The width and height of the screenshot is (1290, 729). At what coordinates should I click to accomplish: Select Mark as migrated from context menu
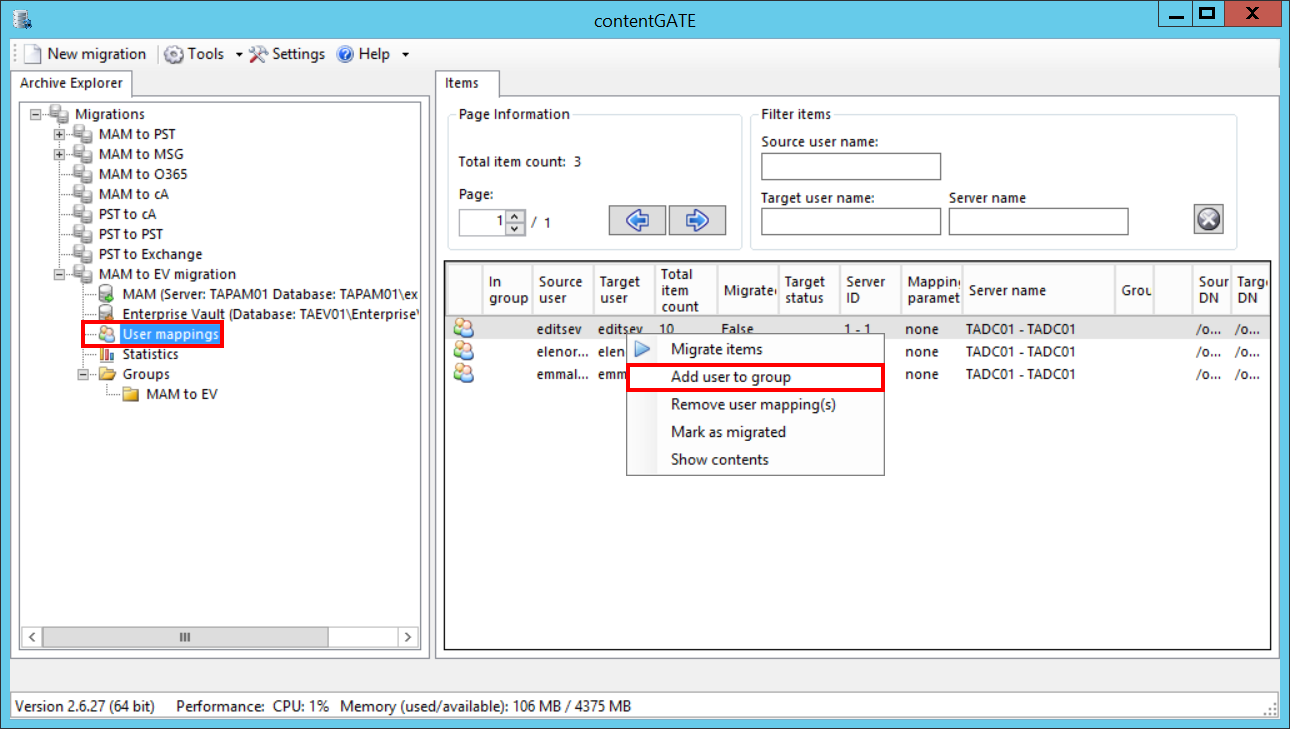[728, 432]
